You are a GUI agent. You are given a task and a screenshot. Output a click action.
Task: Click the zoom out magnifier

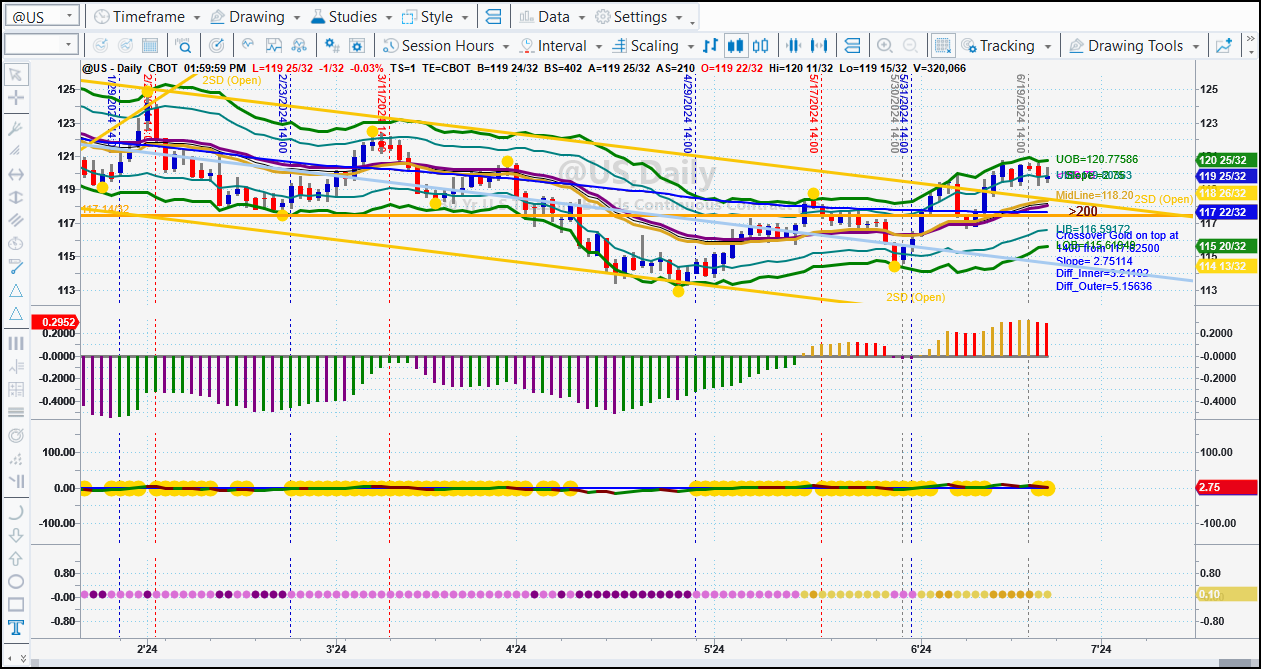tap(910, 46)
